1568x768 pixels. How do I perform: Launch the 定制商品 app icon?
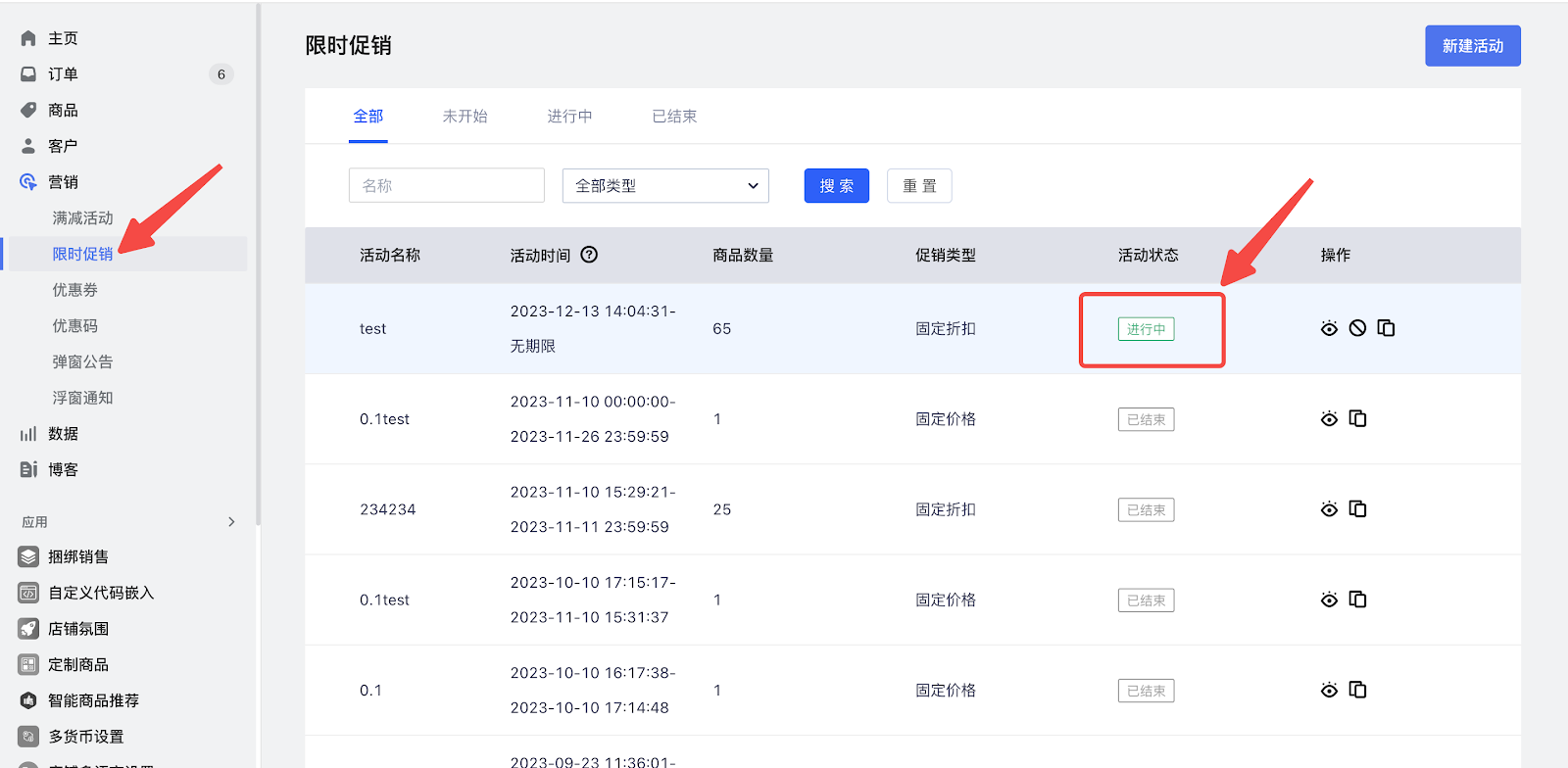pyautogui.click(x=28, y=665)
